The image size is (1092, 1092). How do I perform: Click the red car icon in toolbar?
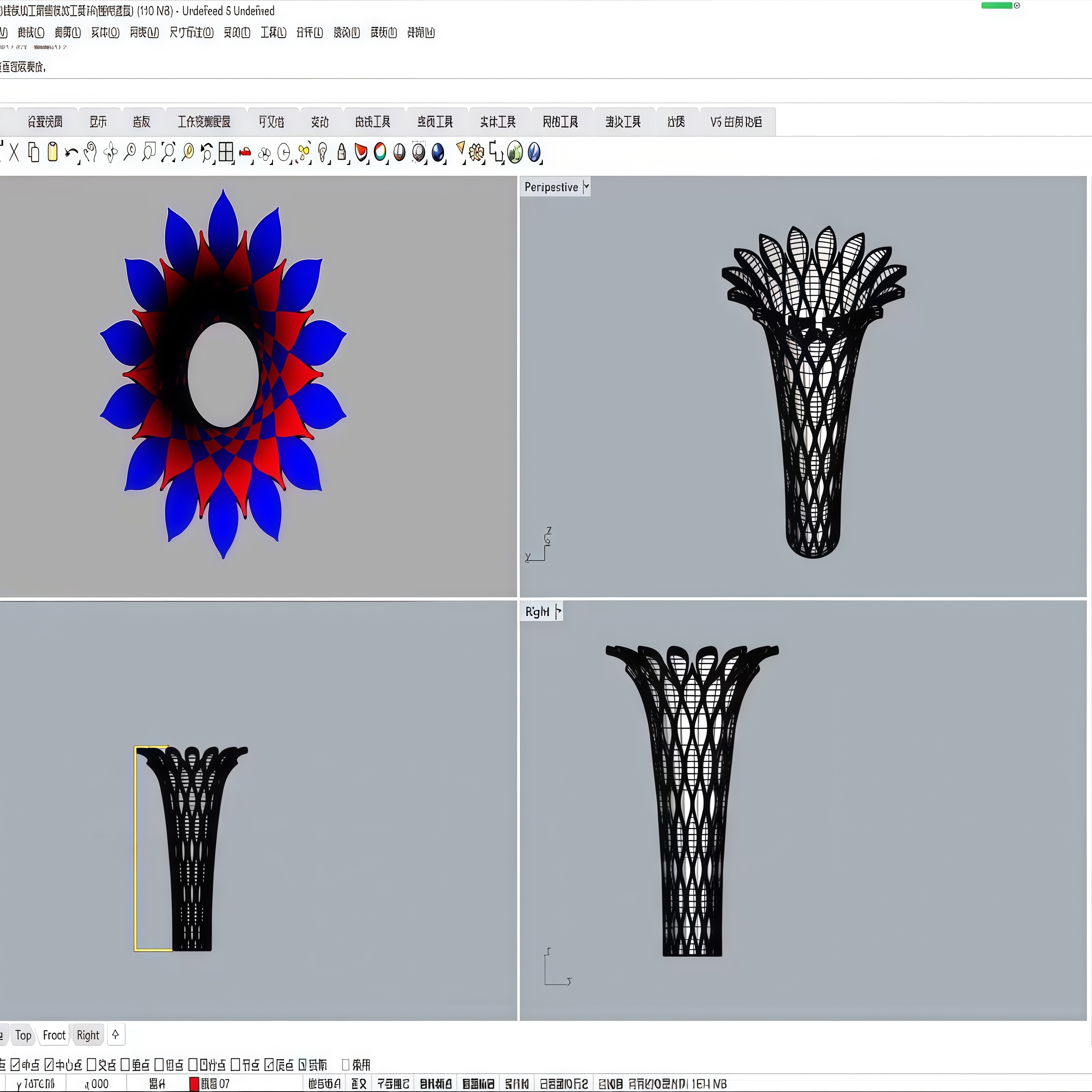245,153
